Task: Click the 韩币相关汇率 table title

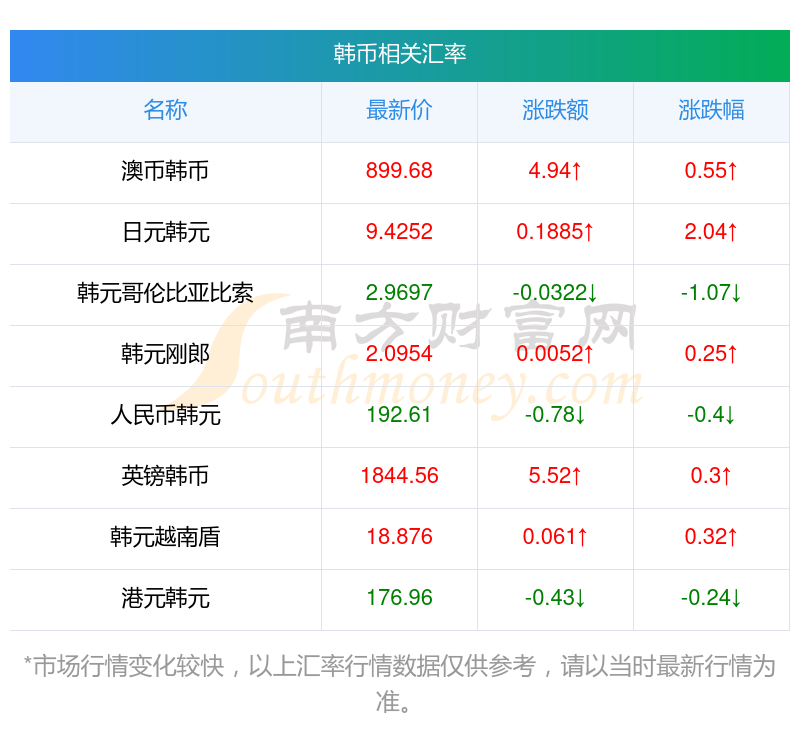Action: (x=399, y=54)
